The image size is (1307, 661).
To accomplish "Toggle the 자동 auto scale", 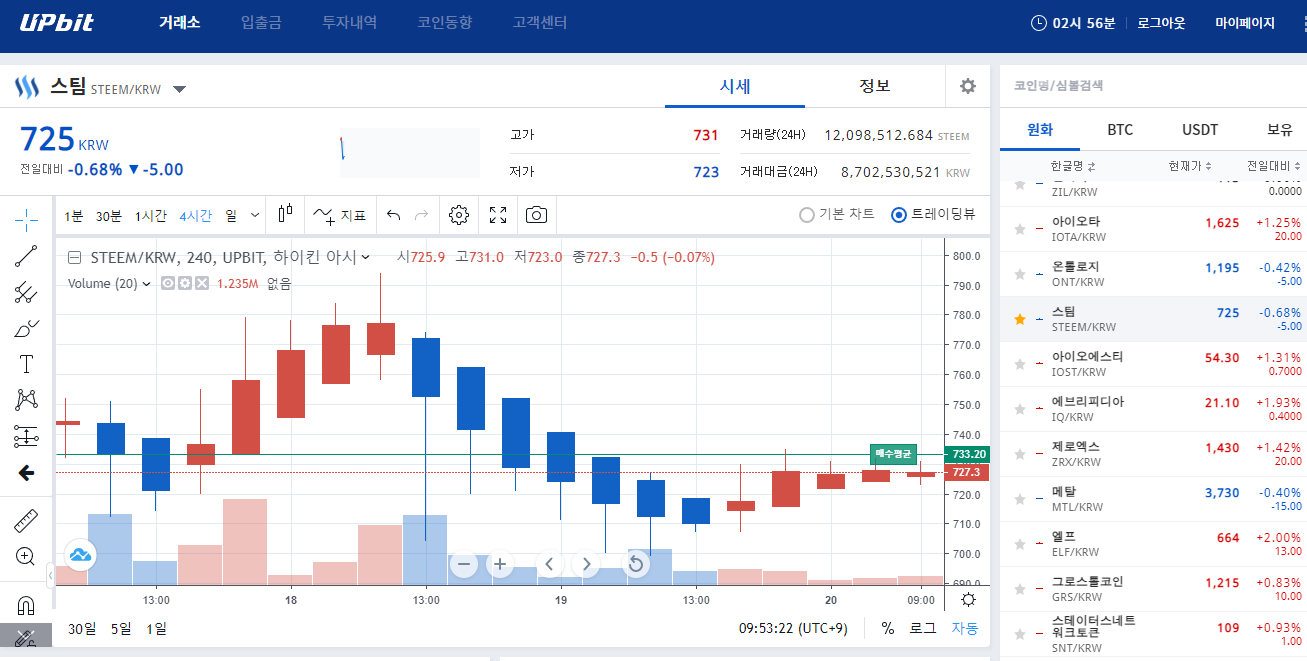I will tap(965, 628).
